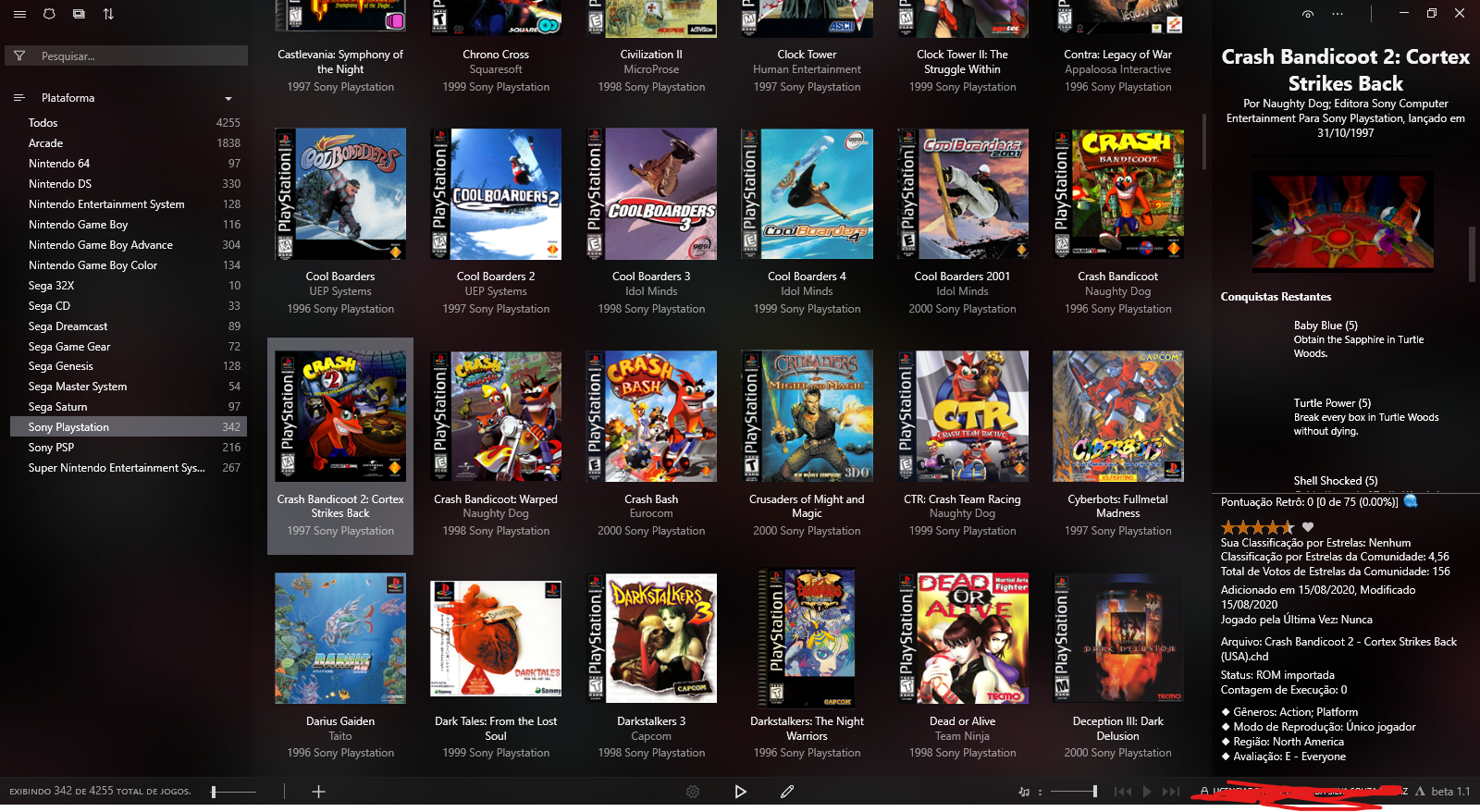Click the eye icon in the title bar
This screenshot has height=812, width=1480.
(1308, 14)
